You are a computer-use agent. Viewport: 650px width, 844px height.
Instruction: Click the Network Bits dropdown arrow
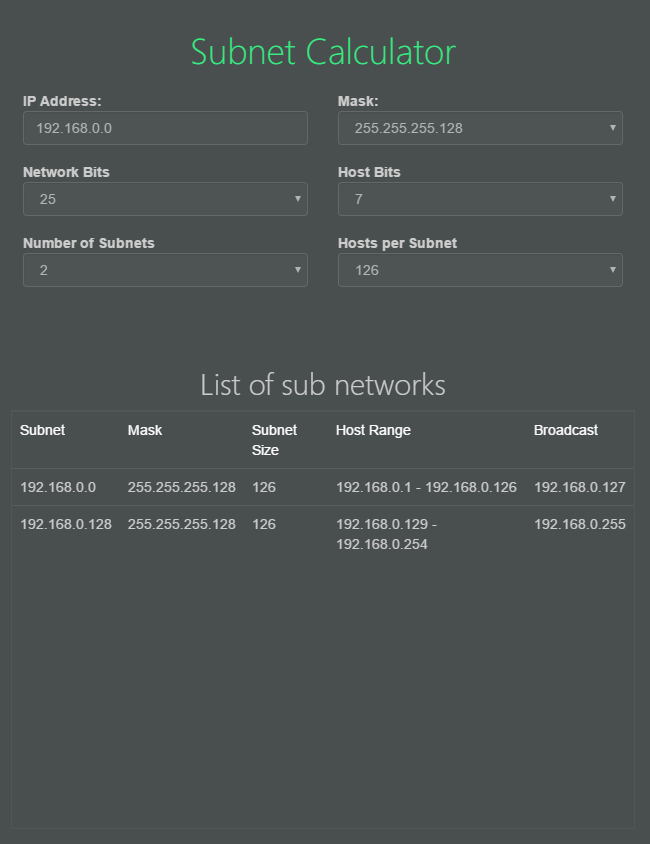pos(297,199)
